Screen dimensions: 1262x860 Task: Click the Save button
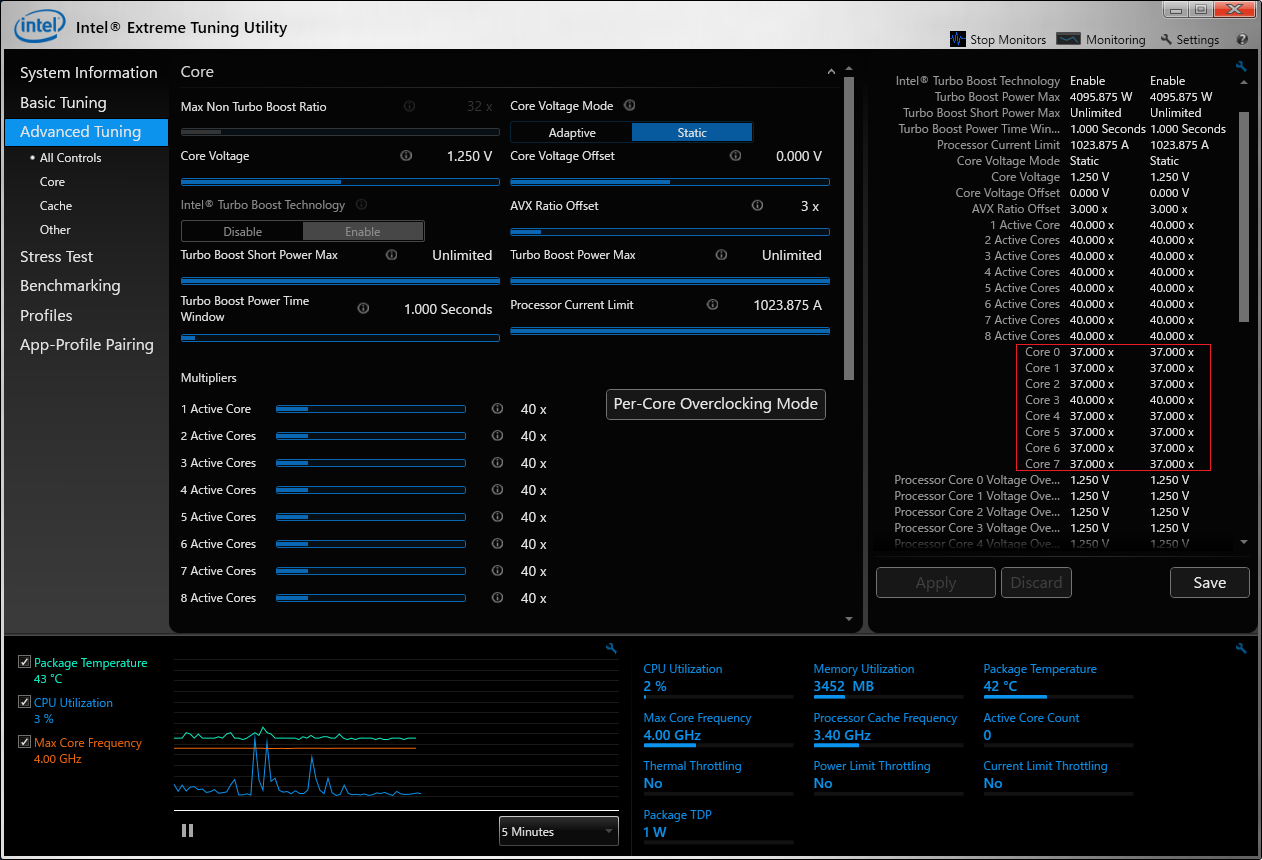pyautogui.click(x=1209, y=583)
